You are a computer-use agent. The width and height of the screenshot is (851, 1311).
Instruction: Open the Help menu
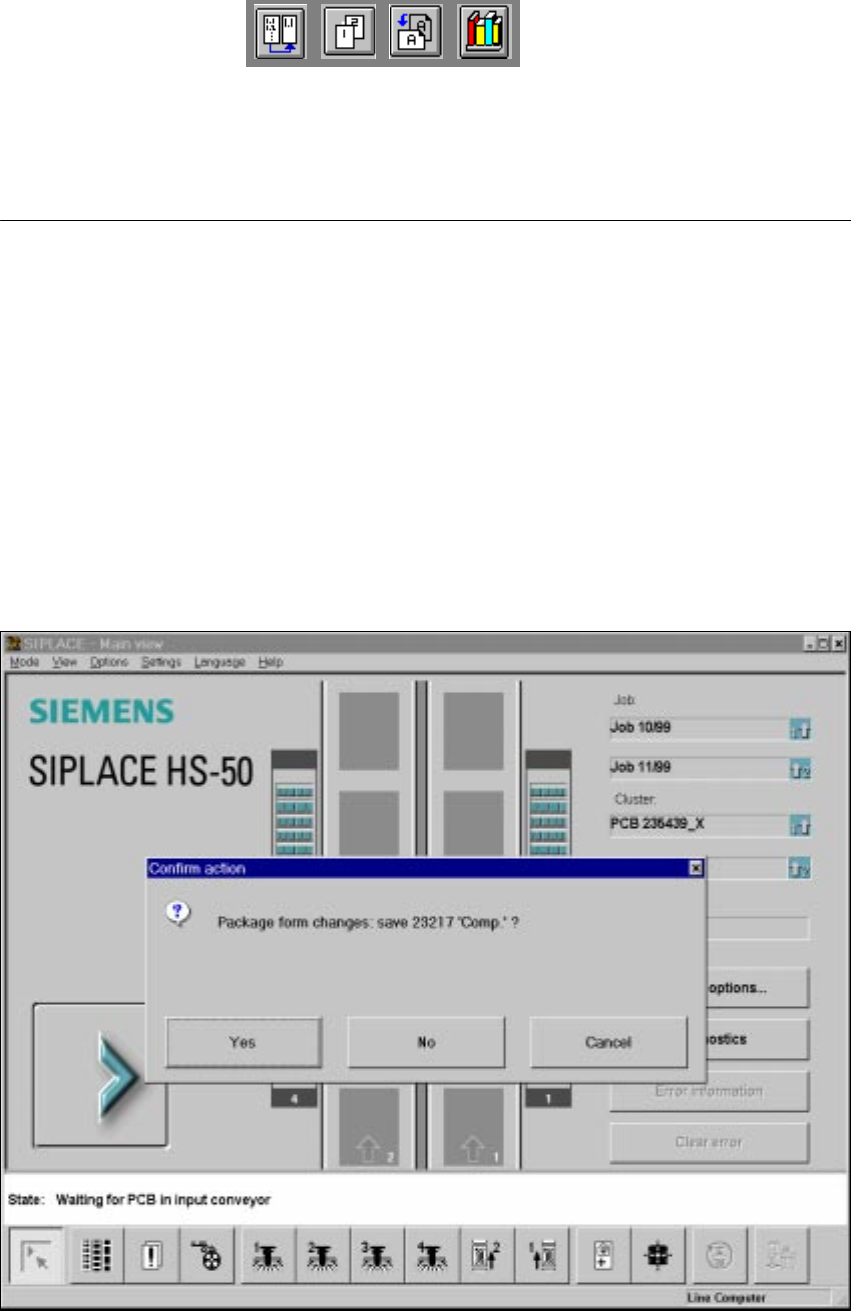click(270, 662)
